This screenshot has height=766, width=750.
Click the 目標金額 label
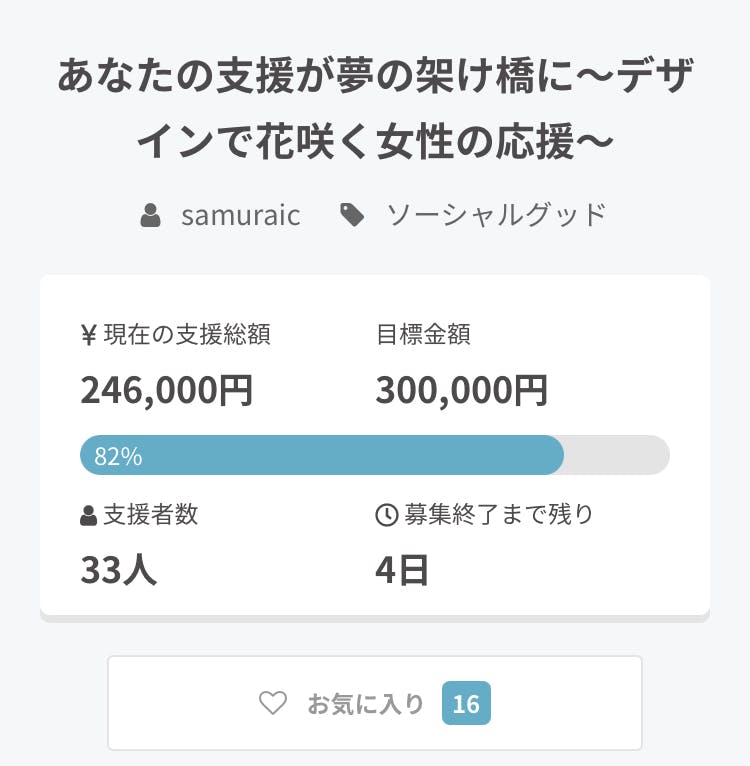pyautogui.click(x=423, y=335)
